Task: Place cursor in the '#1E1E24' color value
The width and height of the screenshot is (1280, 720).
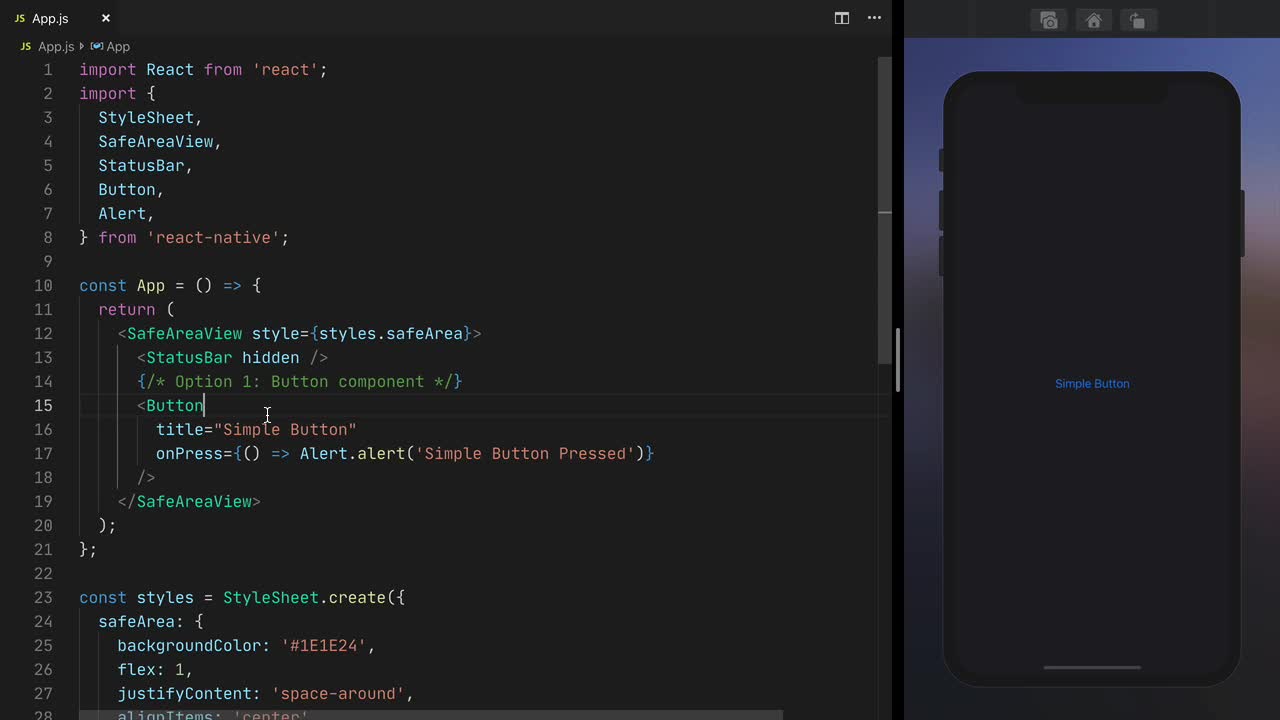Action: click(325, 645)
